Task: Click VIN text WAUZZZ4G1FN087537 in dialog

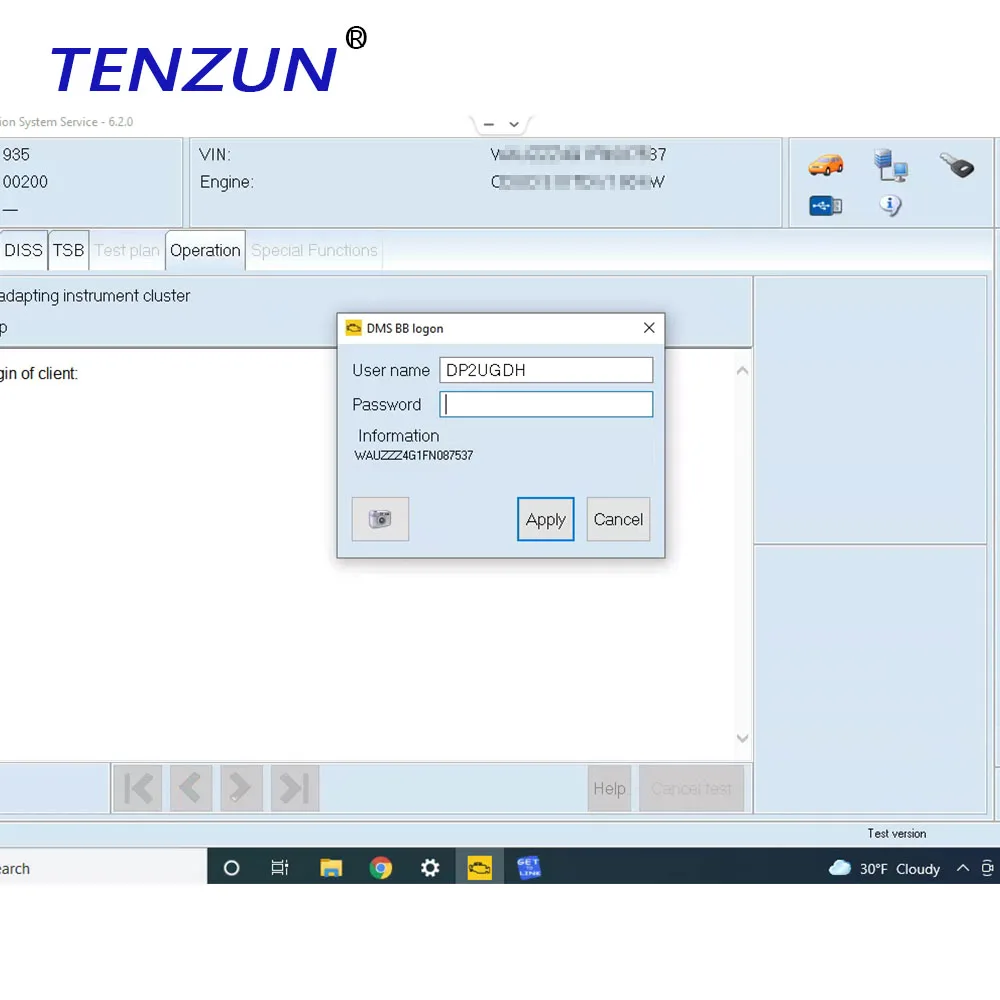Action: pyautogui.click(x=414, y=455)
